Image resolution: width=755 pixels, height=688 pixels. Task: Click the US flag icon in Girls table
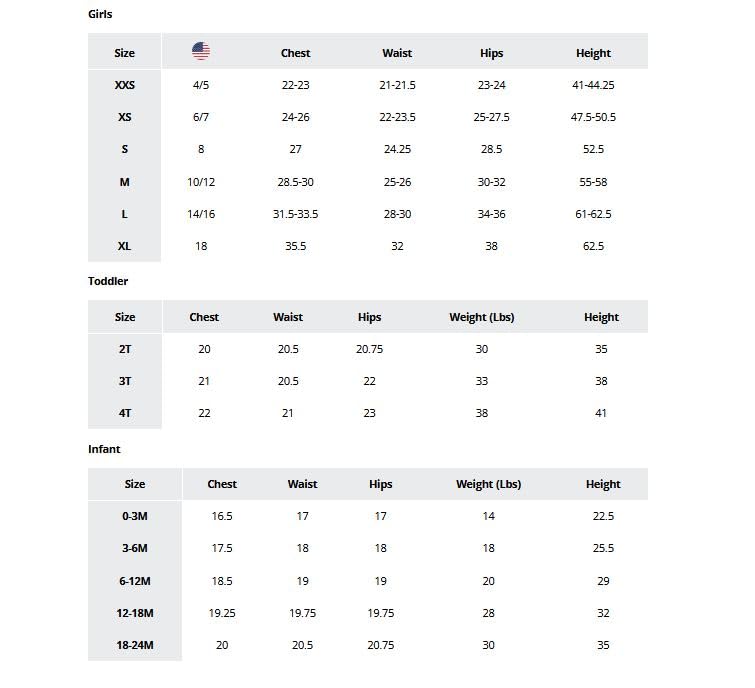coord(201,52)
